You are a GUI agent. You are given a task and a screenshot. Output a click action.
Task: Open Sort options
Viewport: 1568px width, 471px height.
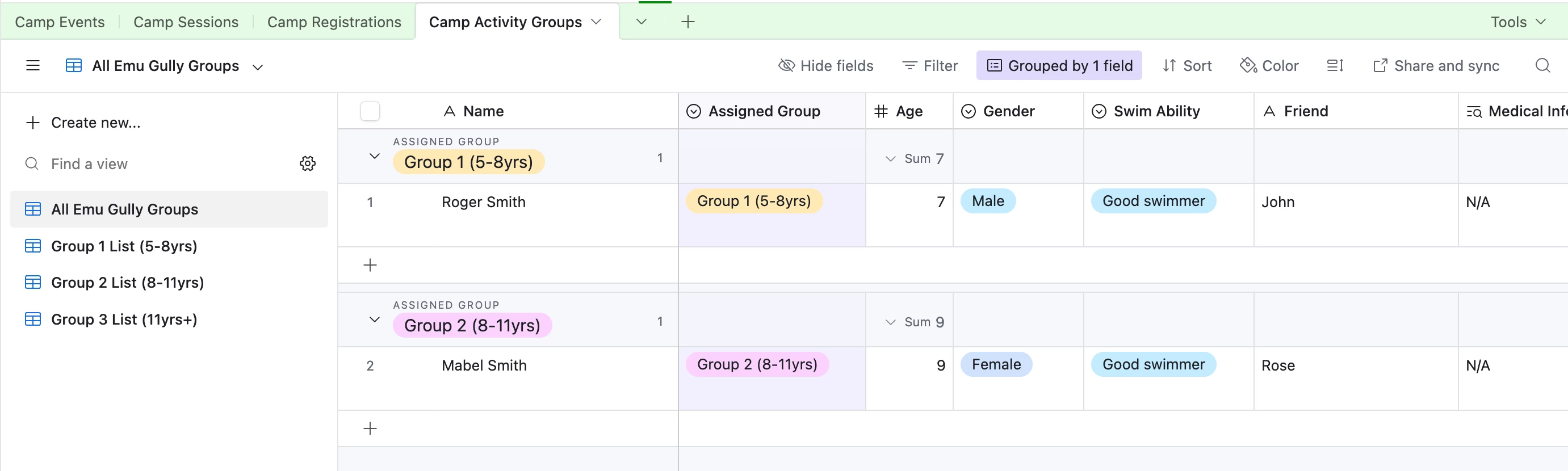[1187, 66]
